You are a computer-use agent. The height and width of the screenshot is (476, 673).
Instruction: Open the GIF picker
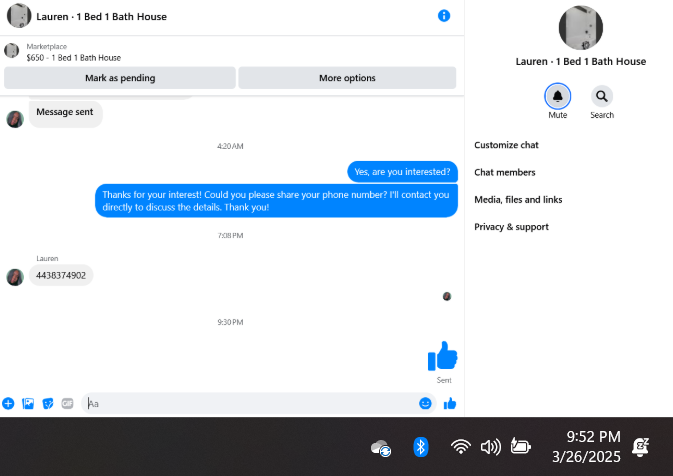pos(67,403)
